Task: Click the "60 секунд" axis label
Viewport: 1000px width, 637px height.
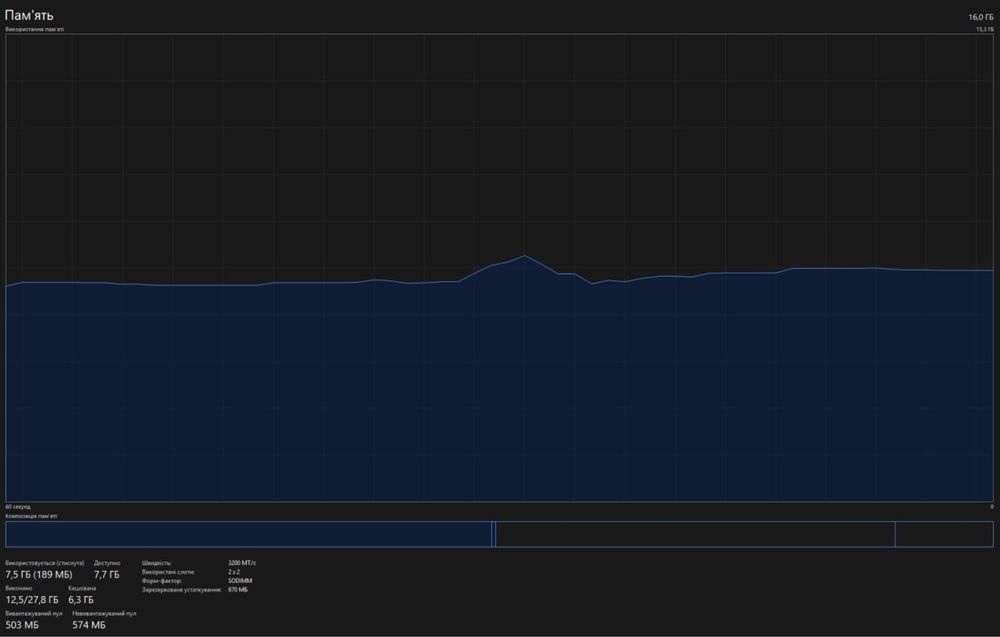Action: pyautogui.click(x=18, y=507)
